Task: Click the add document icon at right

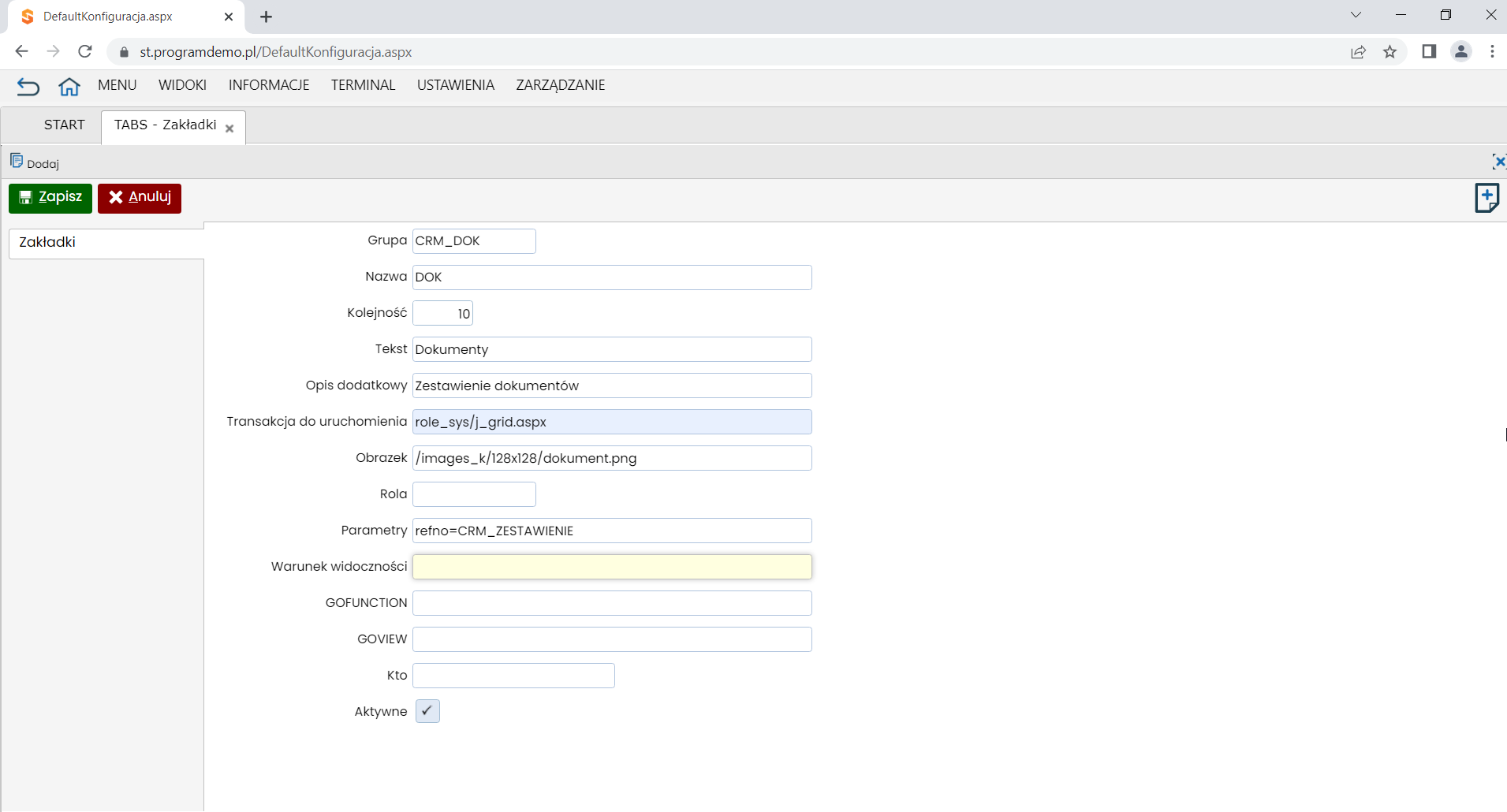Action: 1486,198
